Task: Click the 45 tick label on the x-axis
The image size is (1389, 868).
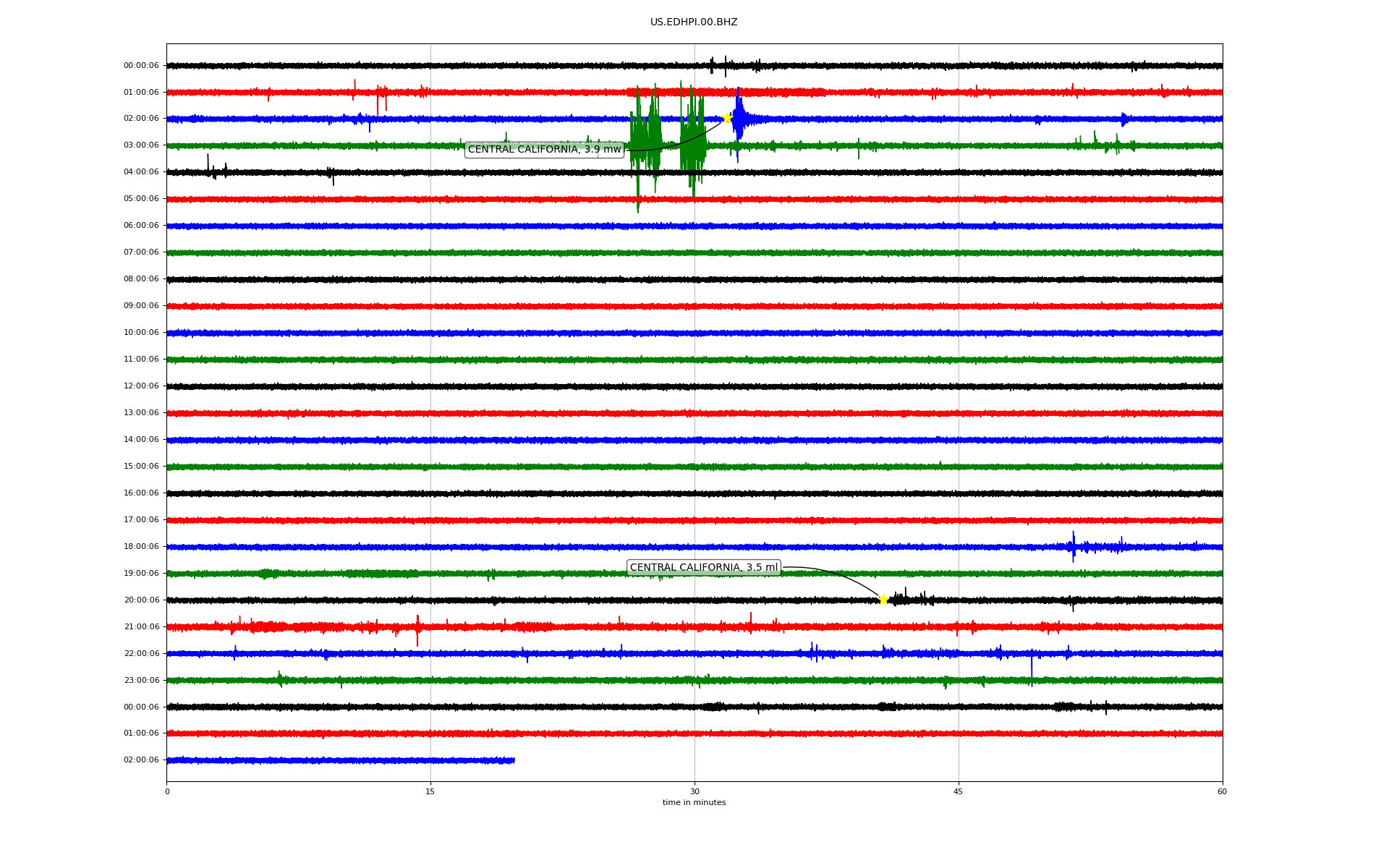Action: 958,791
